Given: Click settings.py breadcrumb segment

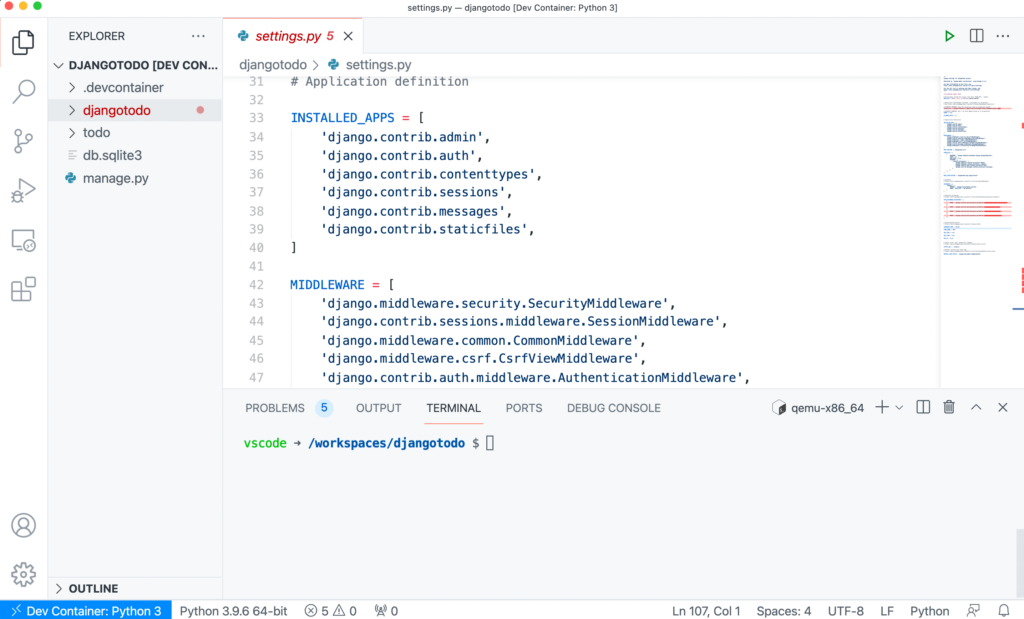Looking at the screenshot, I should click(370, 65).
